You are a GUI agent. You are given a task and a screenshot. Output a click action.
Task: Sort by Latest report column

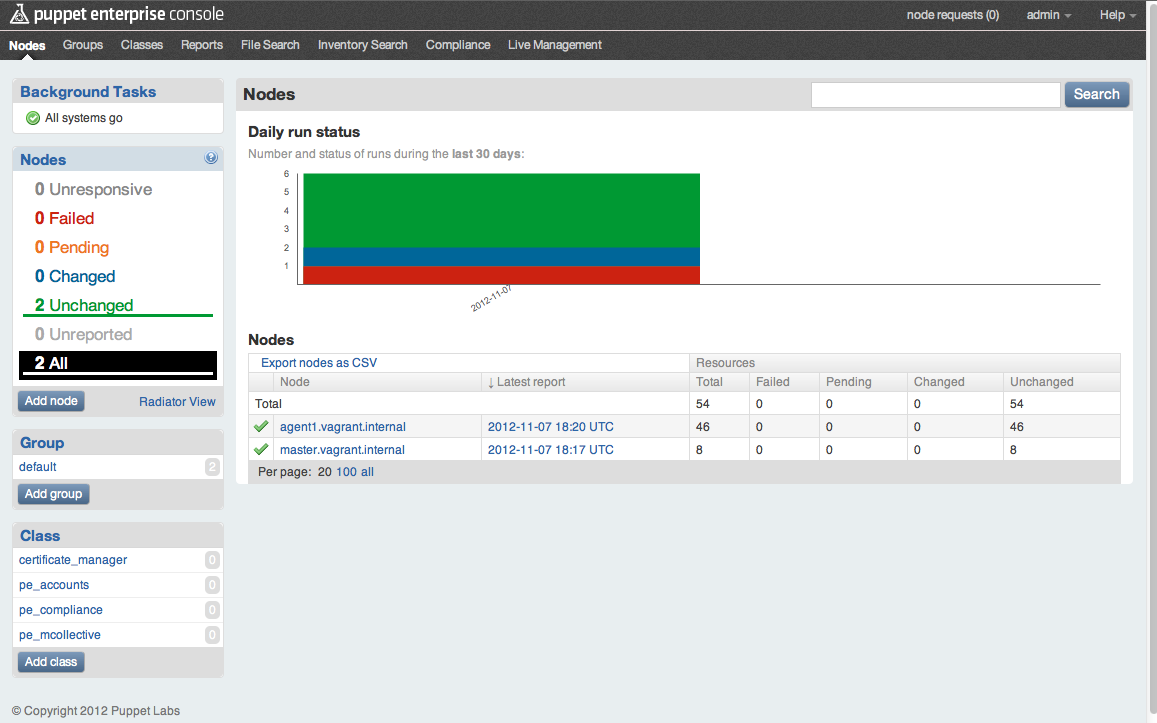click(x=526, y=382)
